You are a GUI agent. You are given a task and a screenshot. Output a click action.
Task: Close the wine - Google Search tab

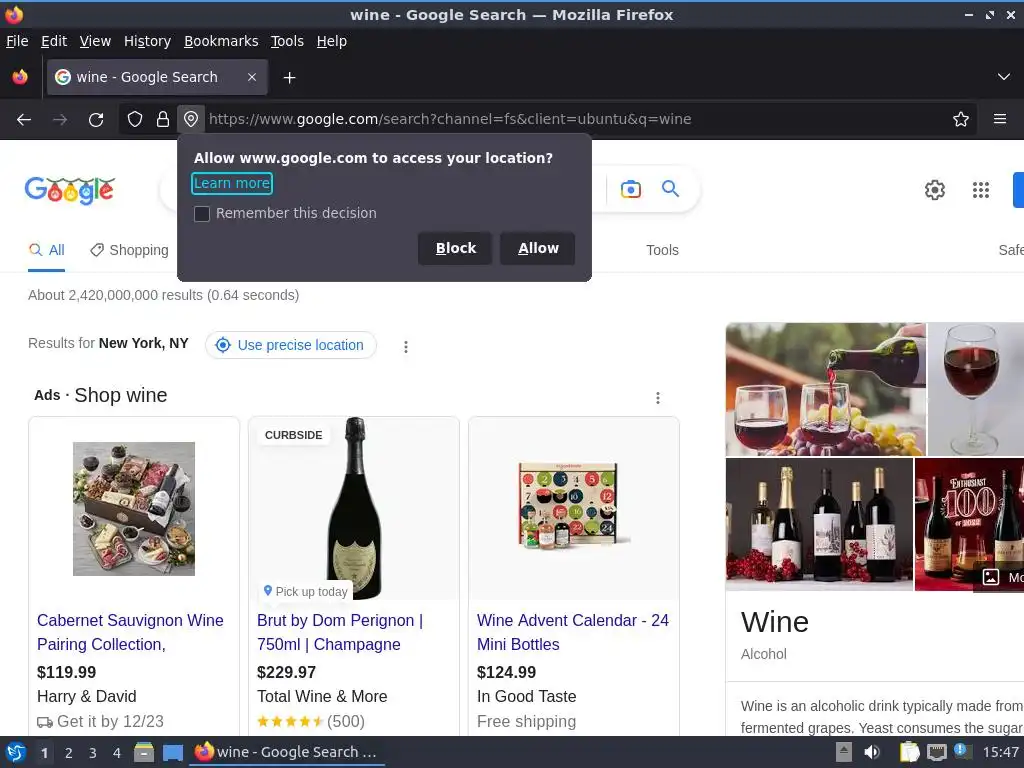252,77
